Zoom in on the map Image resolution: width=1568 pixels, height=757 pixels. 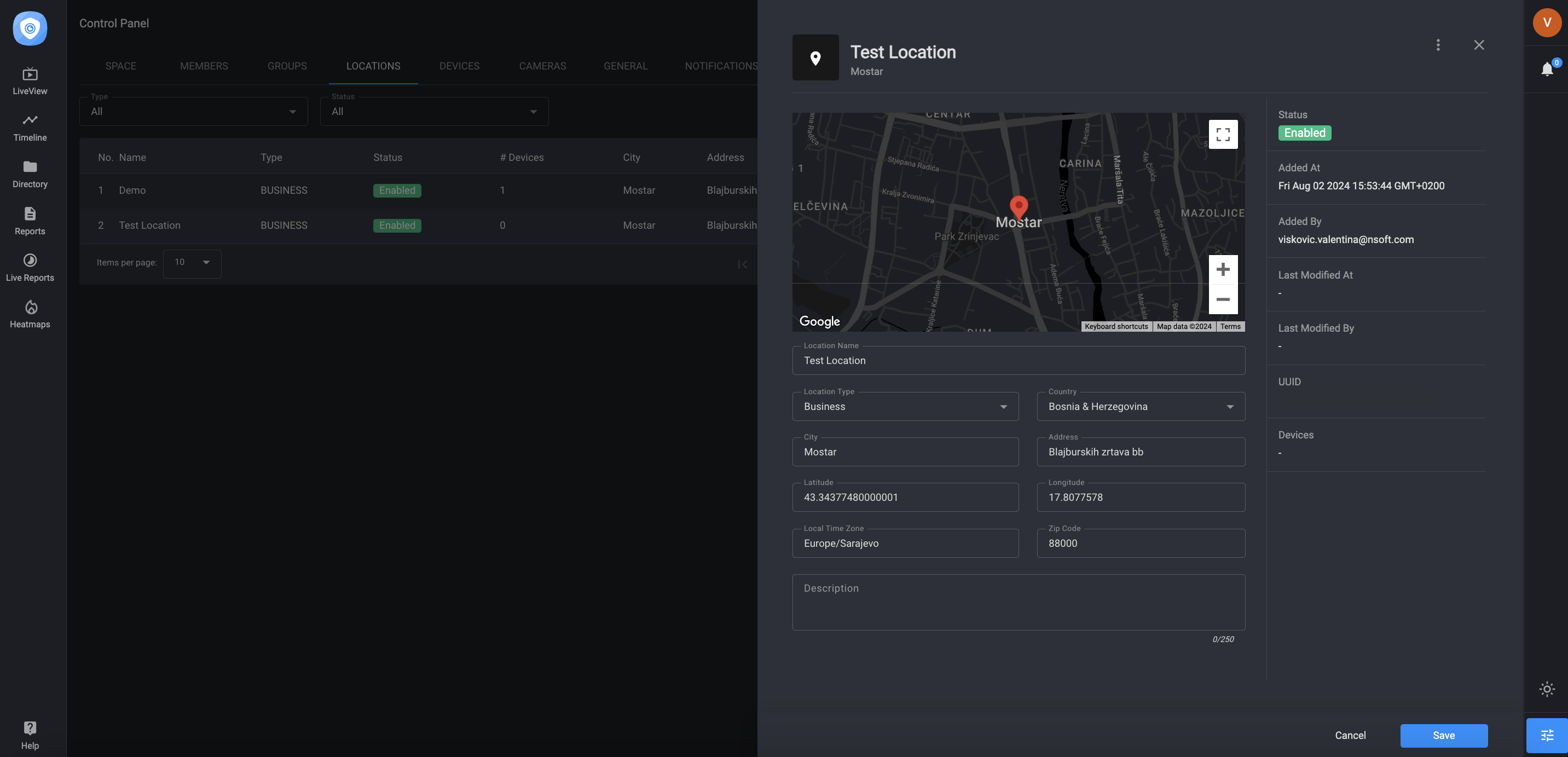click(1223, 270)
